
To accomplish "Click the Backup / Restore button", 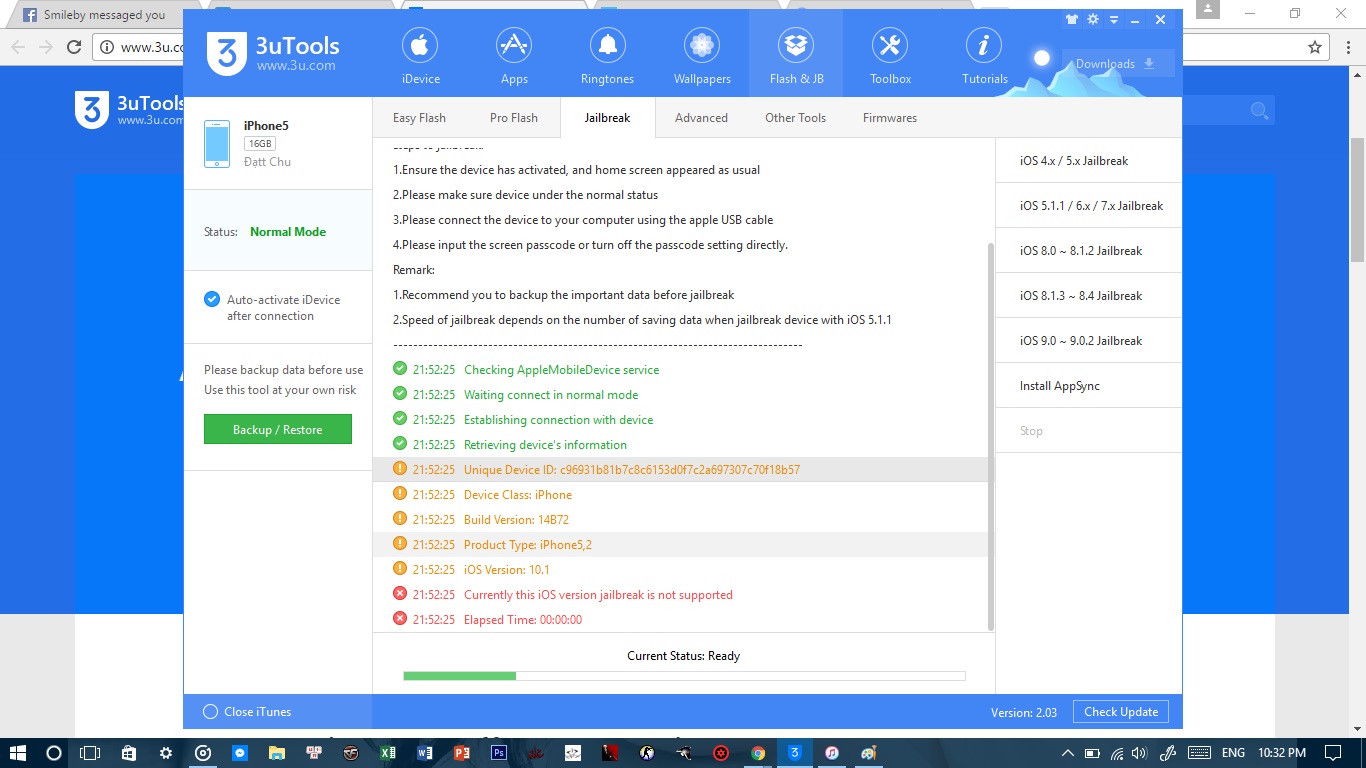I will coord(278,429).
